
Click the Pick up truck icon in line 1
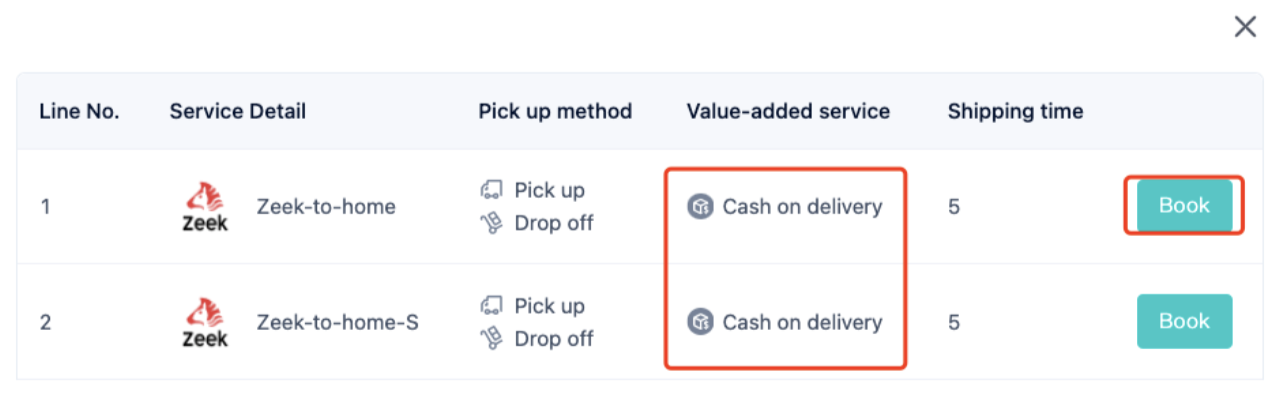[x=491, y=190]
